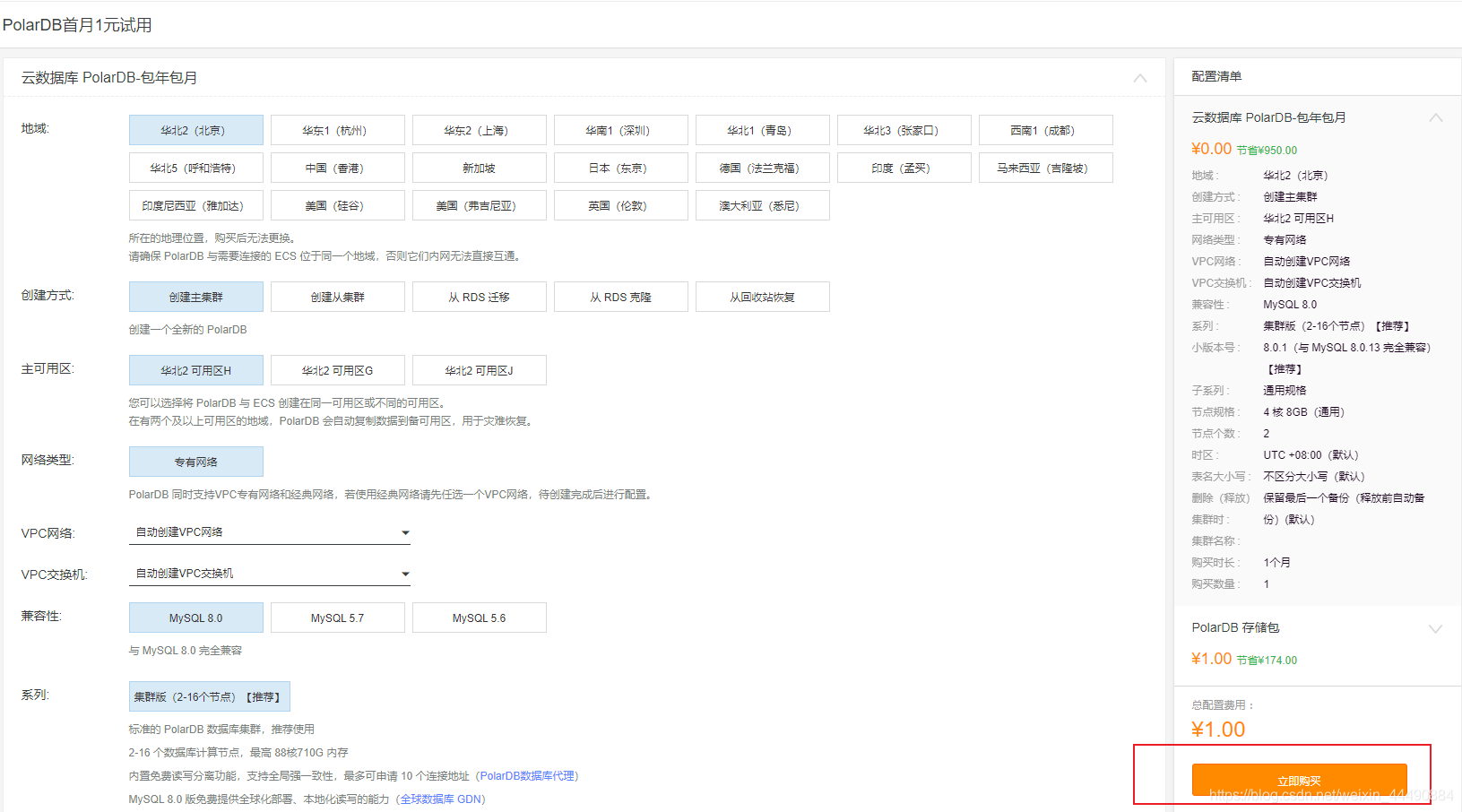1462x812 pixels.
Task: Open the 全球数据库 GDN link
Action: (443, 799)
